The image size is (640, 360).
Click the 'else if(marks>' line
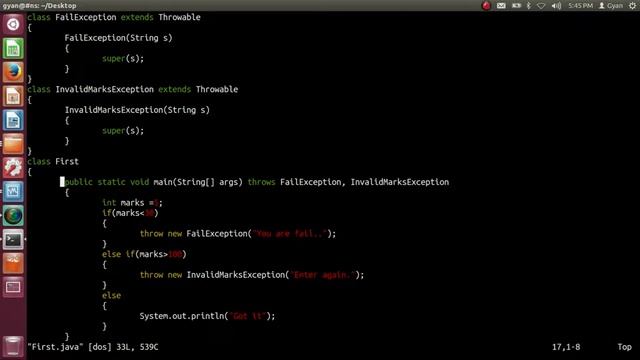(144, 254)
